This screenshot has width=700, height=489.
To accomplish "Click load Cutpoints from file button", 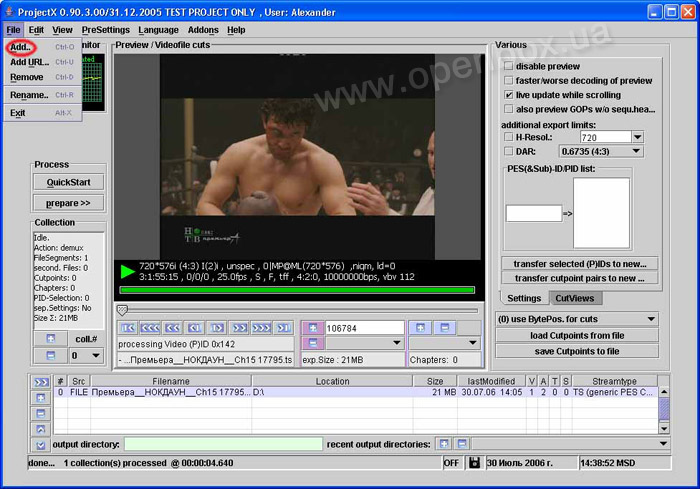I will click(x=577, y=335).
